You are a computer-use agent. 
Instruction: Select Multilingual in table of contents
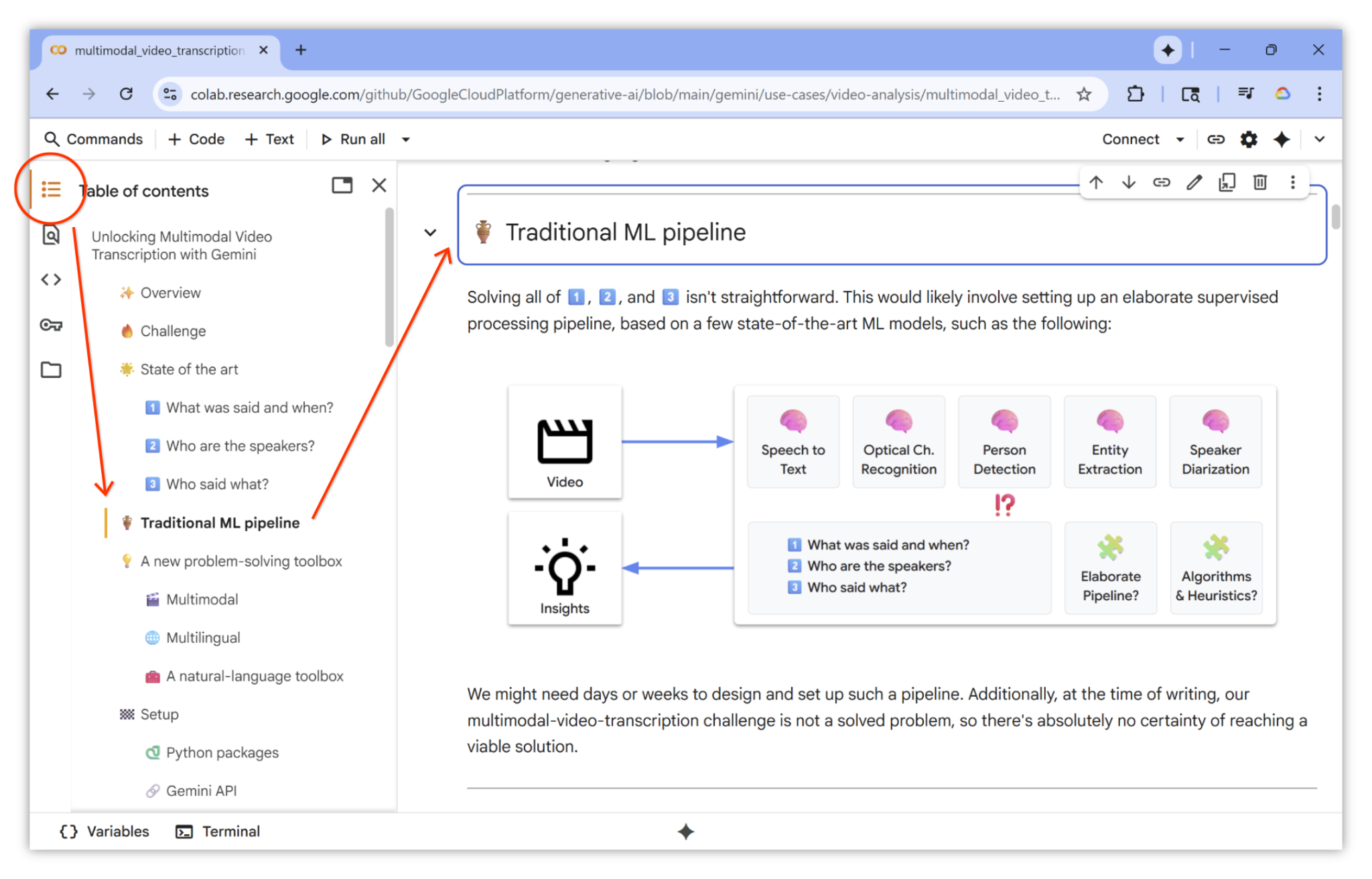[203, 638]
